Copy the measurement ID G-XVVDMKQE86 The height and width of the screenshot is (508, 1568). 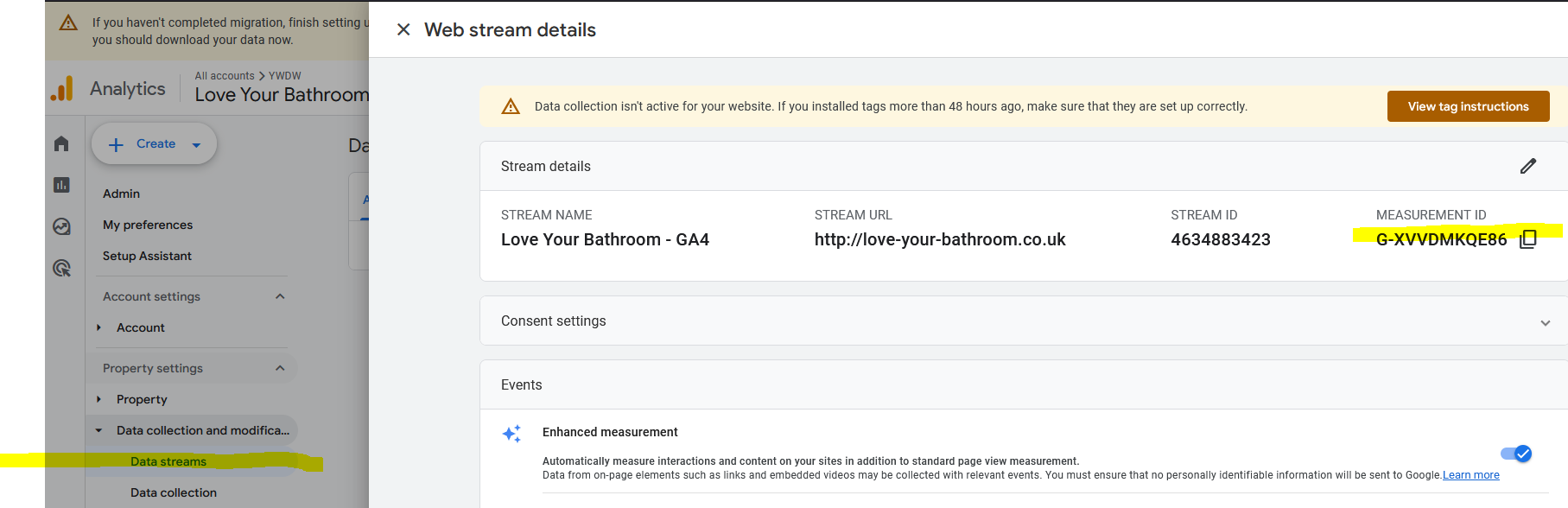tap(1528, 239)
